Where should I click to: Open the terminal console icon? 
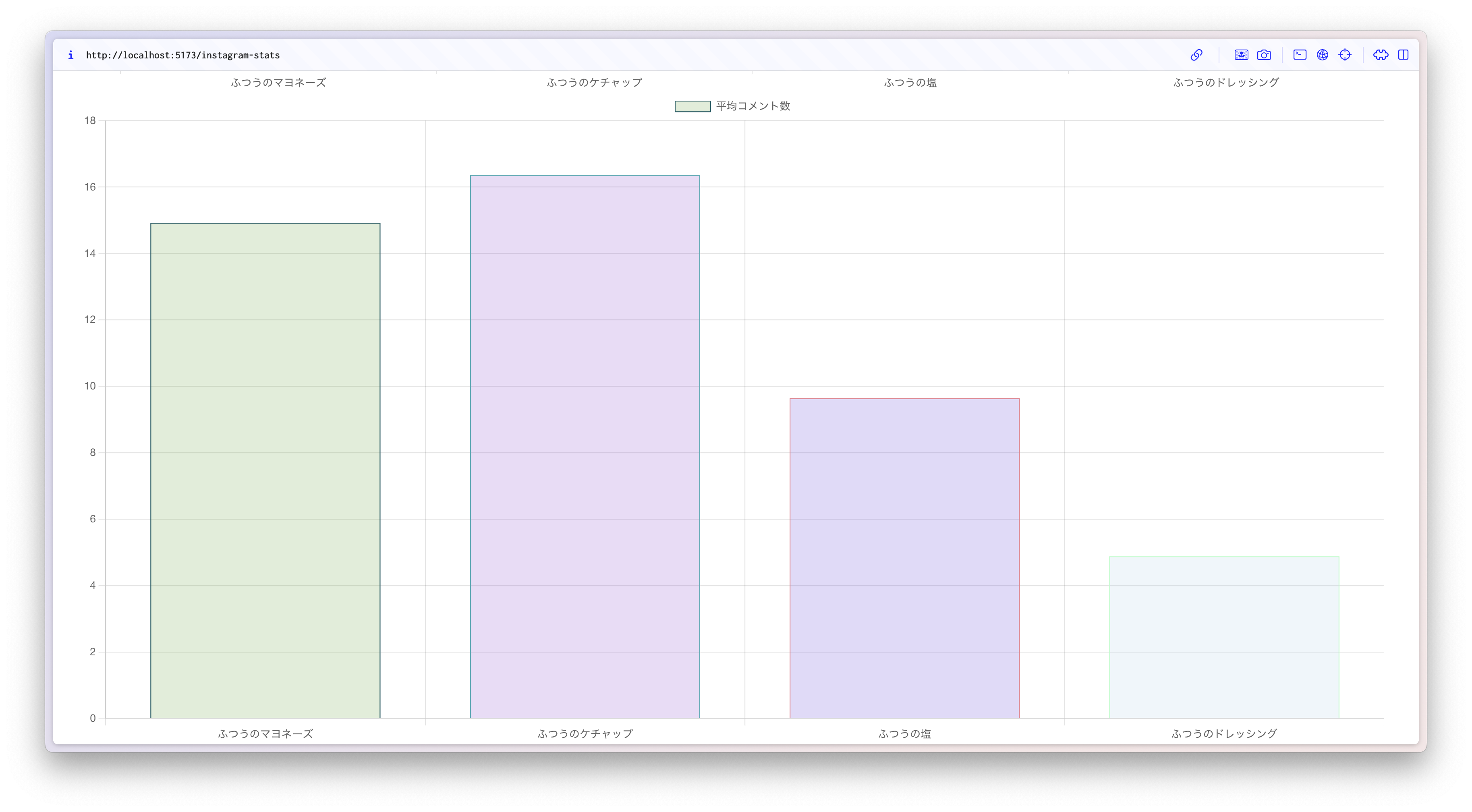(1300, 55)
